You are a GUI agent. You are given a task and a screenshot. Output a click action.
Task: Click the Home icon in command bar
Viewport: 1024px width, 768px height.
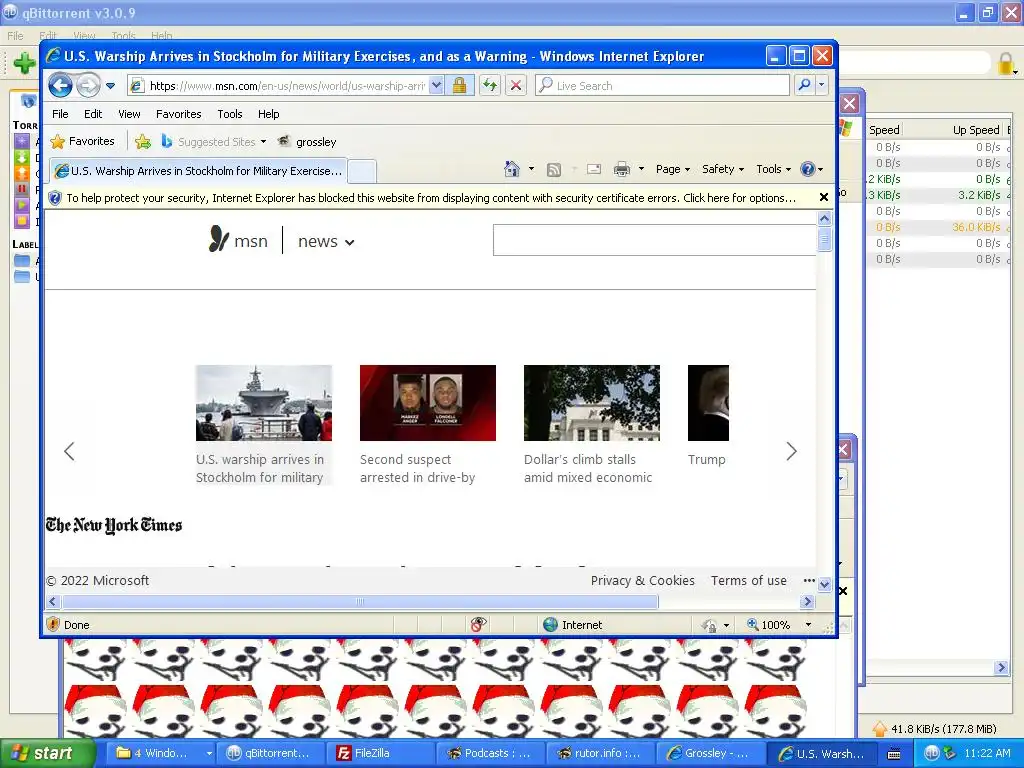pyautogui.click(x=511, y=169)
